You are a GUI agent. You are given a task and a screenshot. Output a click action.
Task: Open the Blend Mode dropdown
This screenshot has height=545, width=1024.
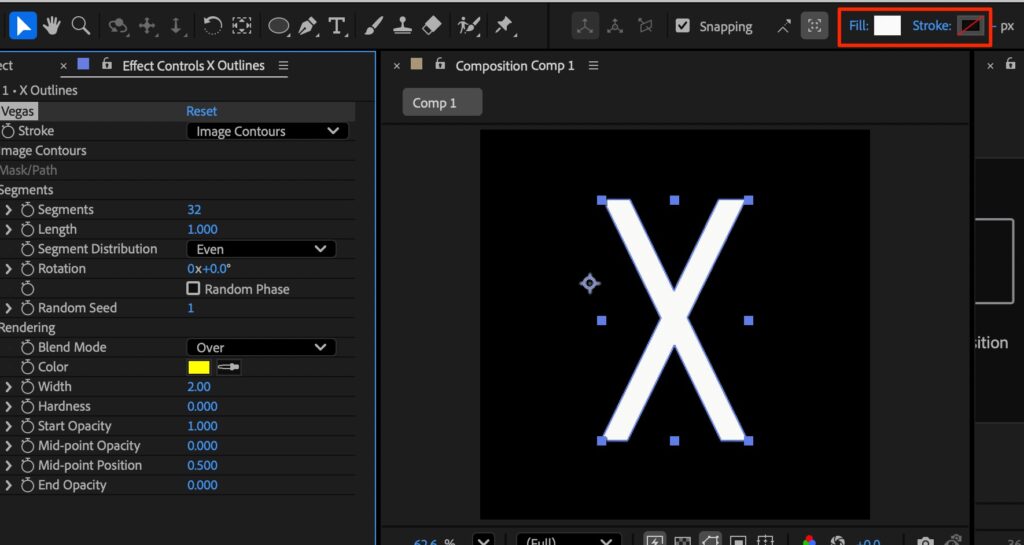point(261,347)
